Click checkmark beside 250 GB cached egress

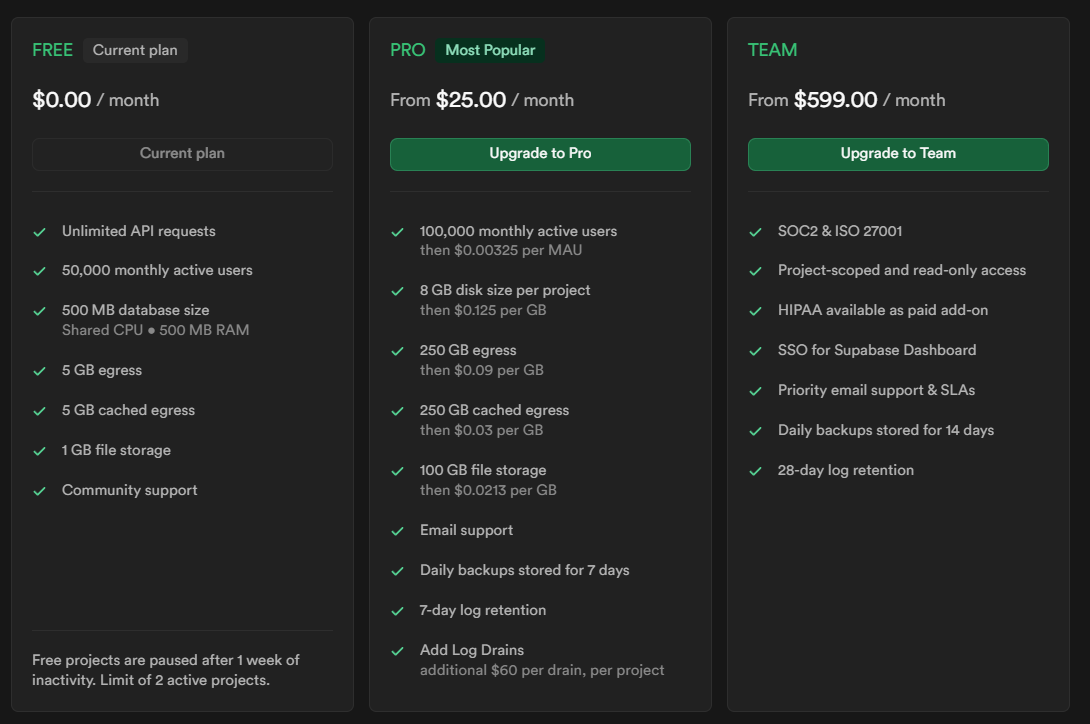coord(398,411)
